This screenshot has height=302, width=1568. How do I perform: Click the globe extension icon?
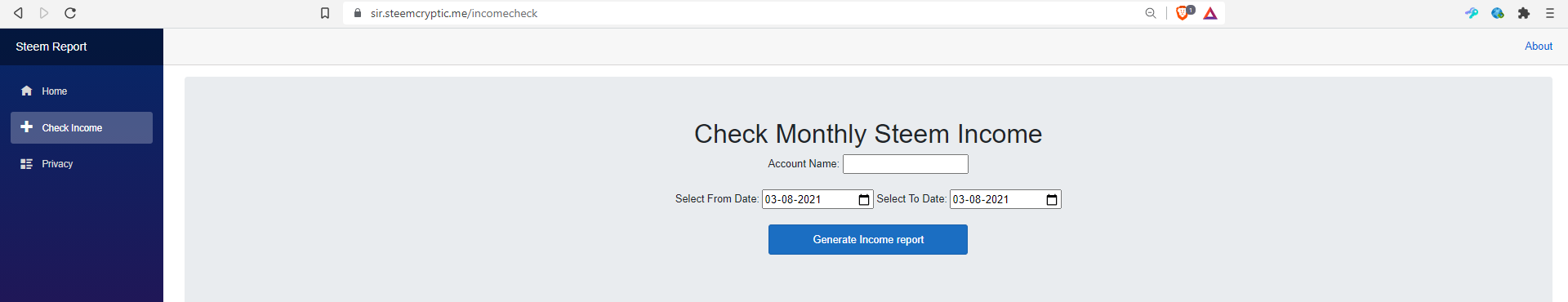[1498, 13]
